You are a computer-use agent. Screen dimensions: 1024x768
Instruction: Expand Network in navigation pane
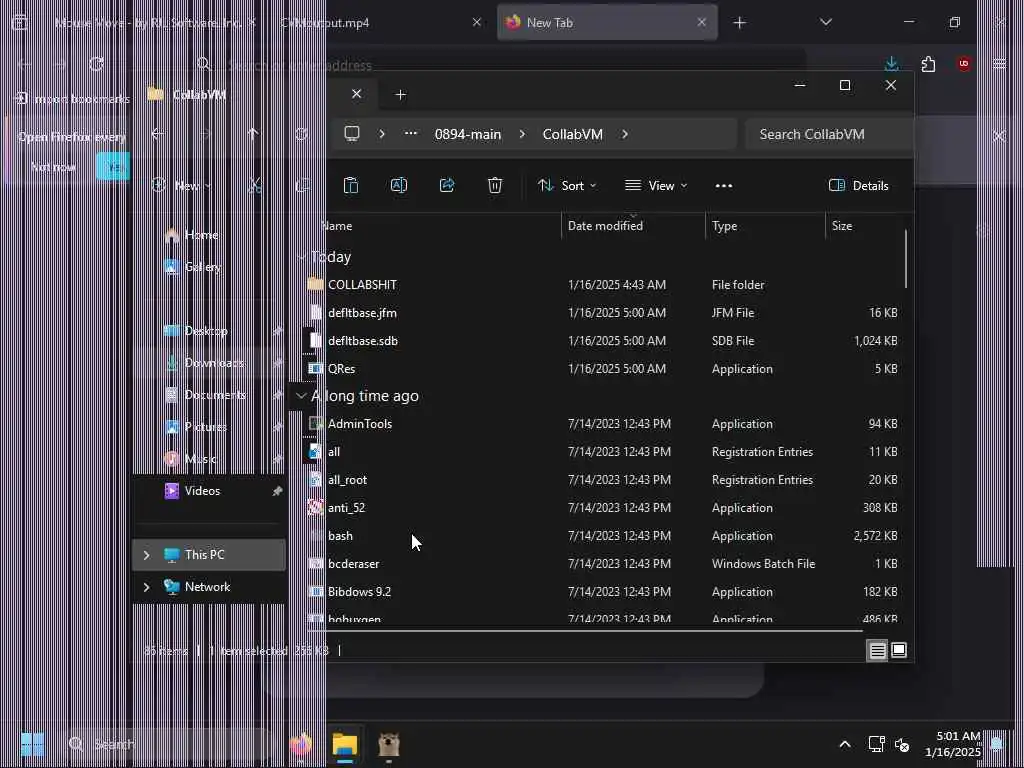click(146, 586)
